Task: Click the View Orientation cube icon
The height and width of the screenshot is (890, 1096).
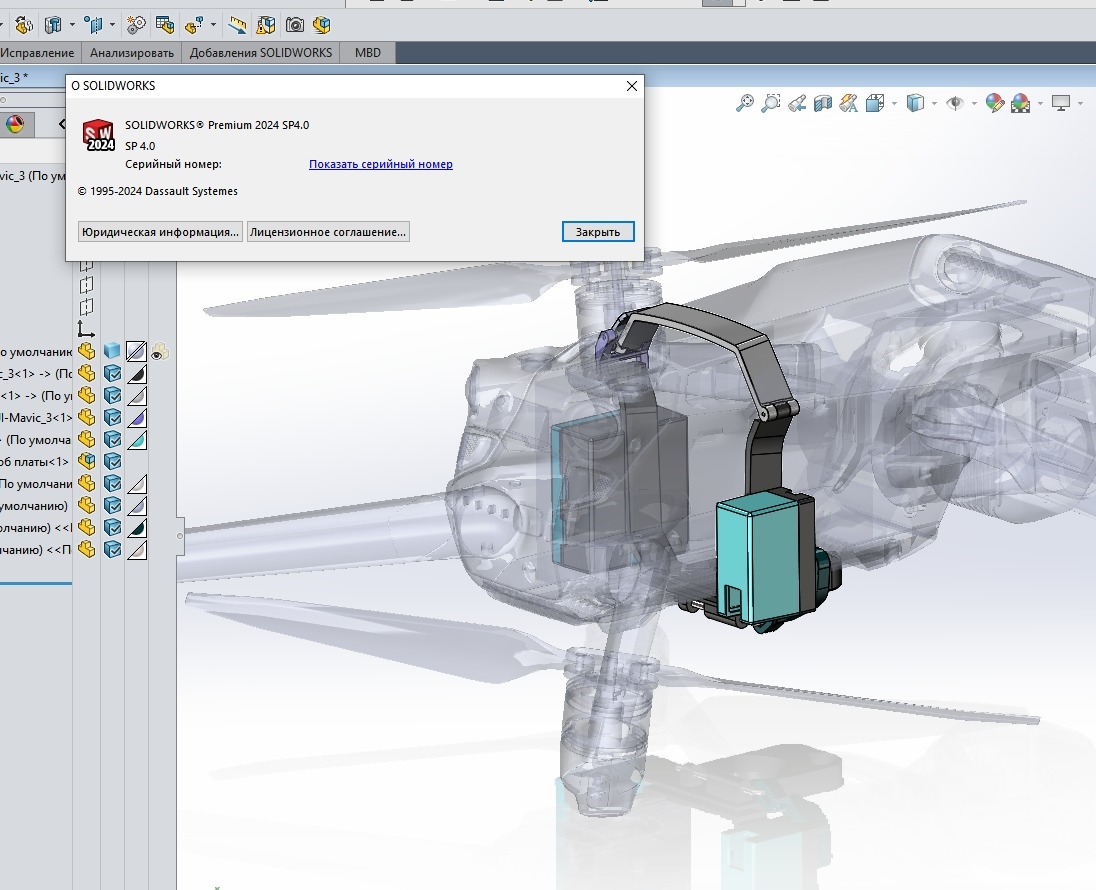Action: point(874,103)
